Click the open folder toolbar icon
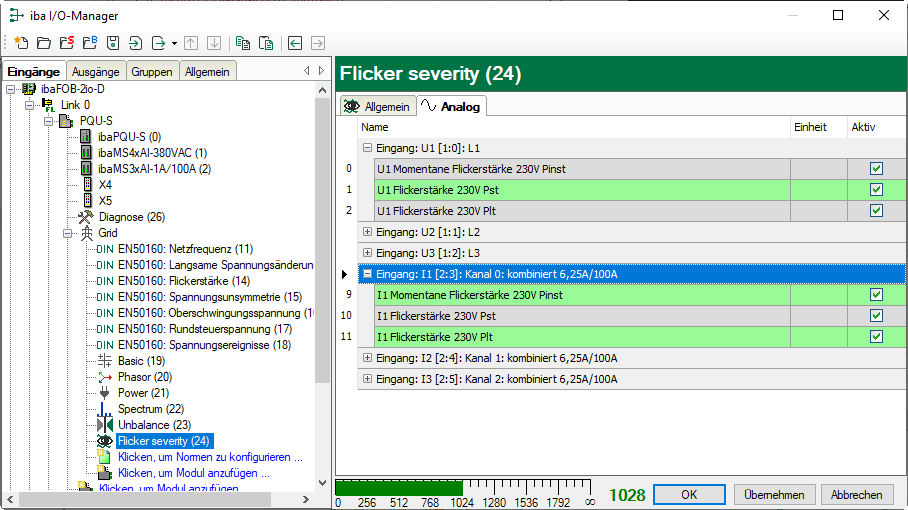 (x=43, y=43)
